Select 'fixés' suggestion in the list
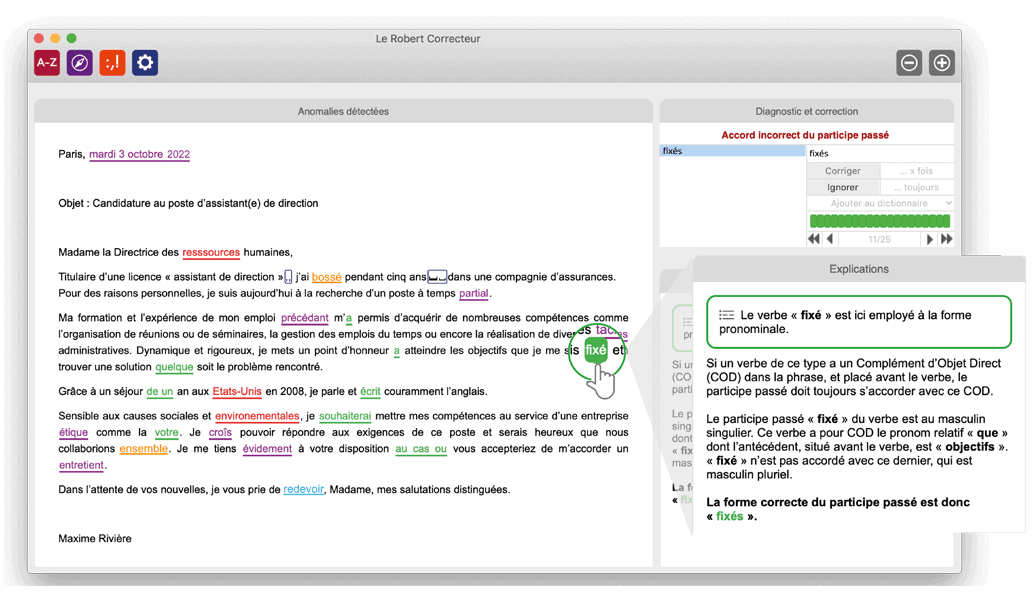 733,151
